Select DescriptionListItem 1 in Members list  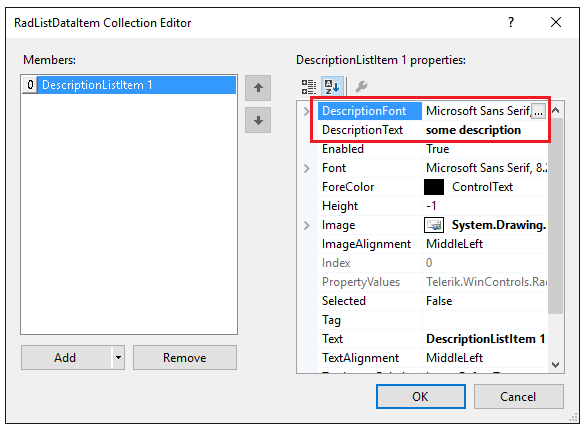tap(129, 85)
